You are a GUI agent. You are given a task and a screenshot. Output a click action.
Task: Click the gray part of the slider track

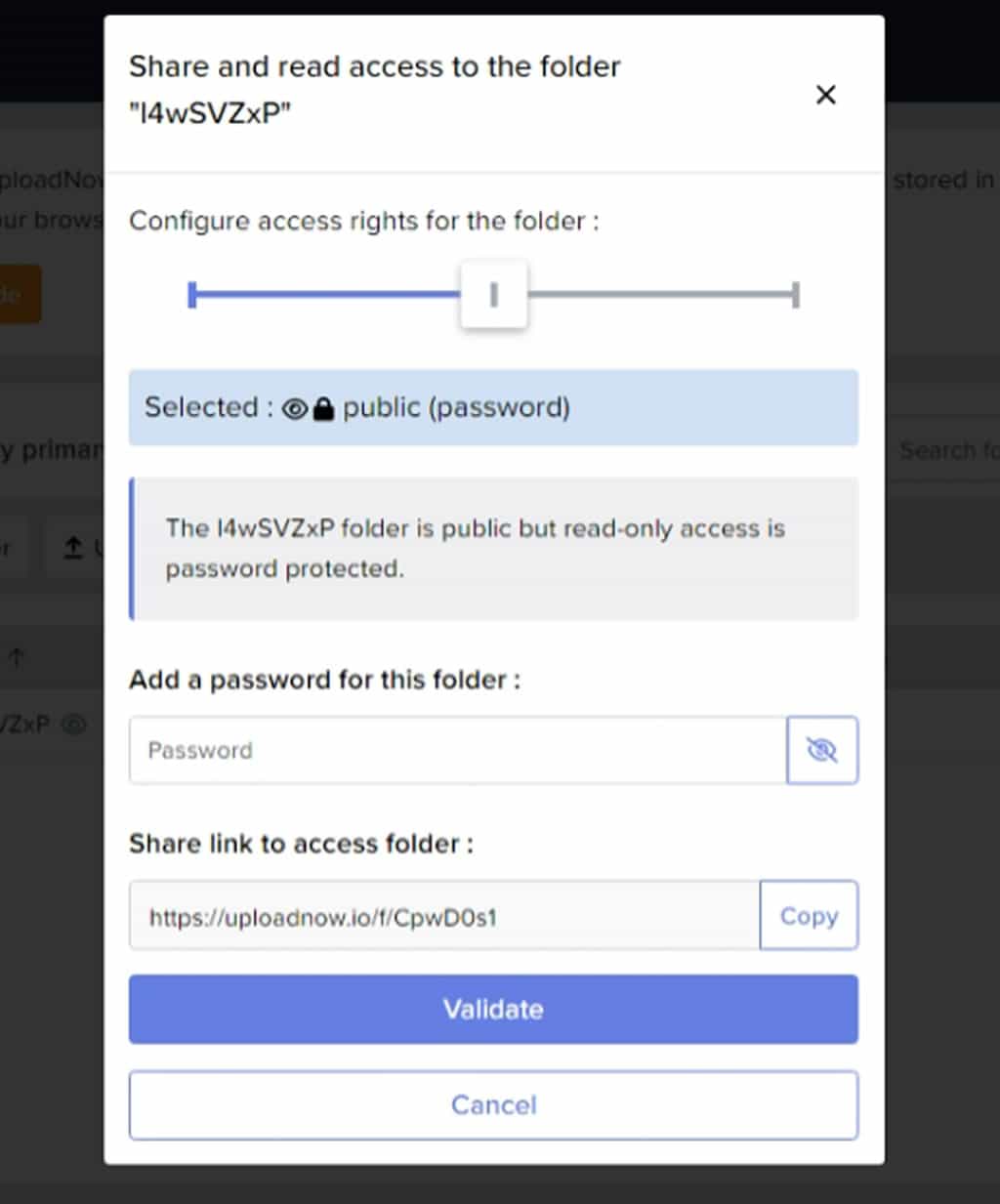661,294
